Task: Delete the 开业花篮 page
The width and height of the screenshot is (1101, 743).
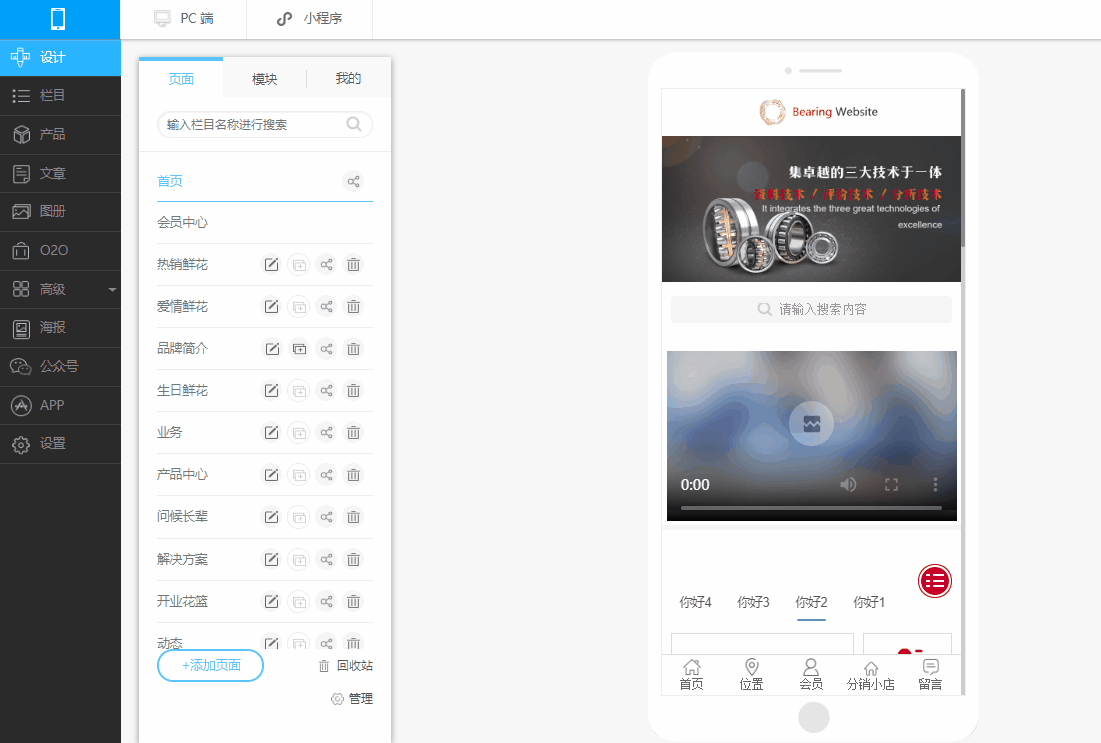Action: coord(353,602)
